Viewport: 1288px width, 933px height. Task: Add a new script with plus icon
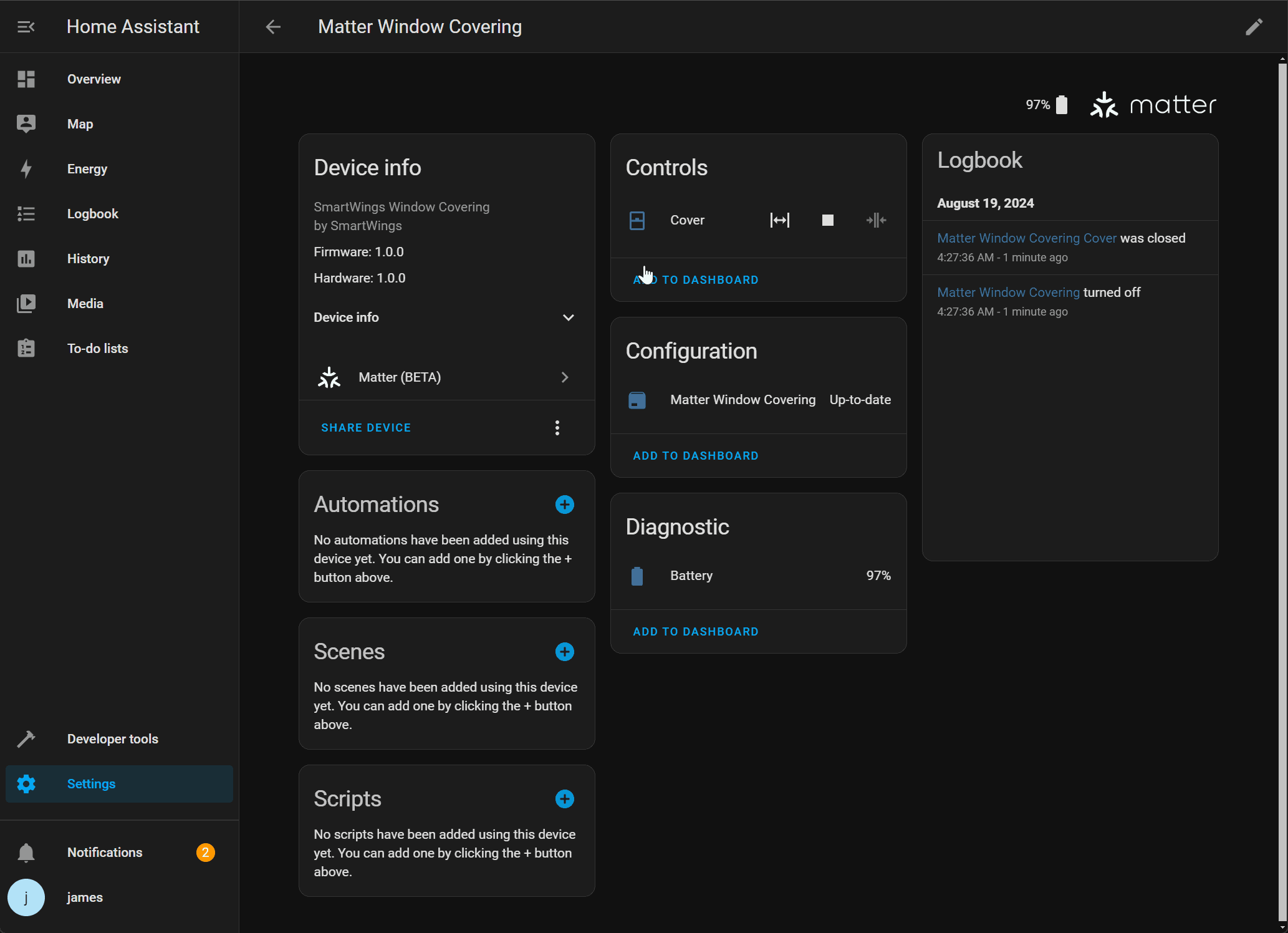(564, 799)
